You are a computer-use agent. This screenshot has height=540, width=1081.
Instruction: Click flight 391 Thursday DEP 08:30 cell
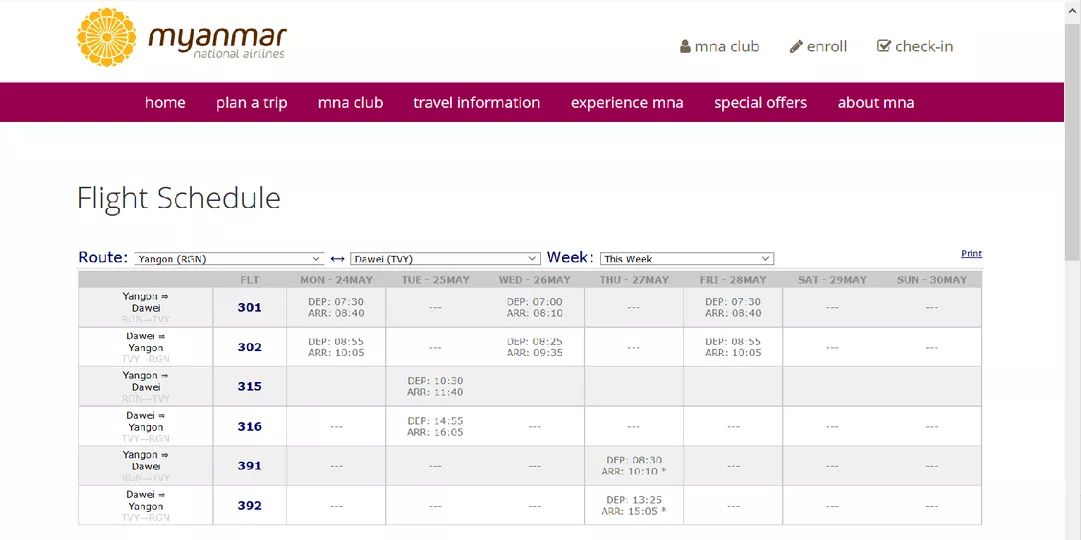pyautogui.click(x=634, y=466)
